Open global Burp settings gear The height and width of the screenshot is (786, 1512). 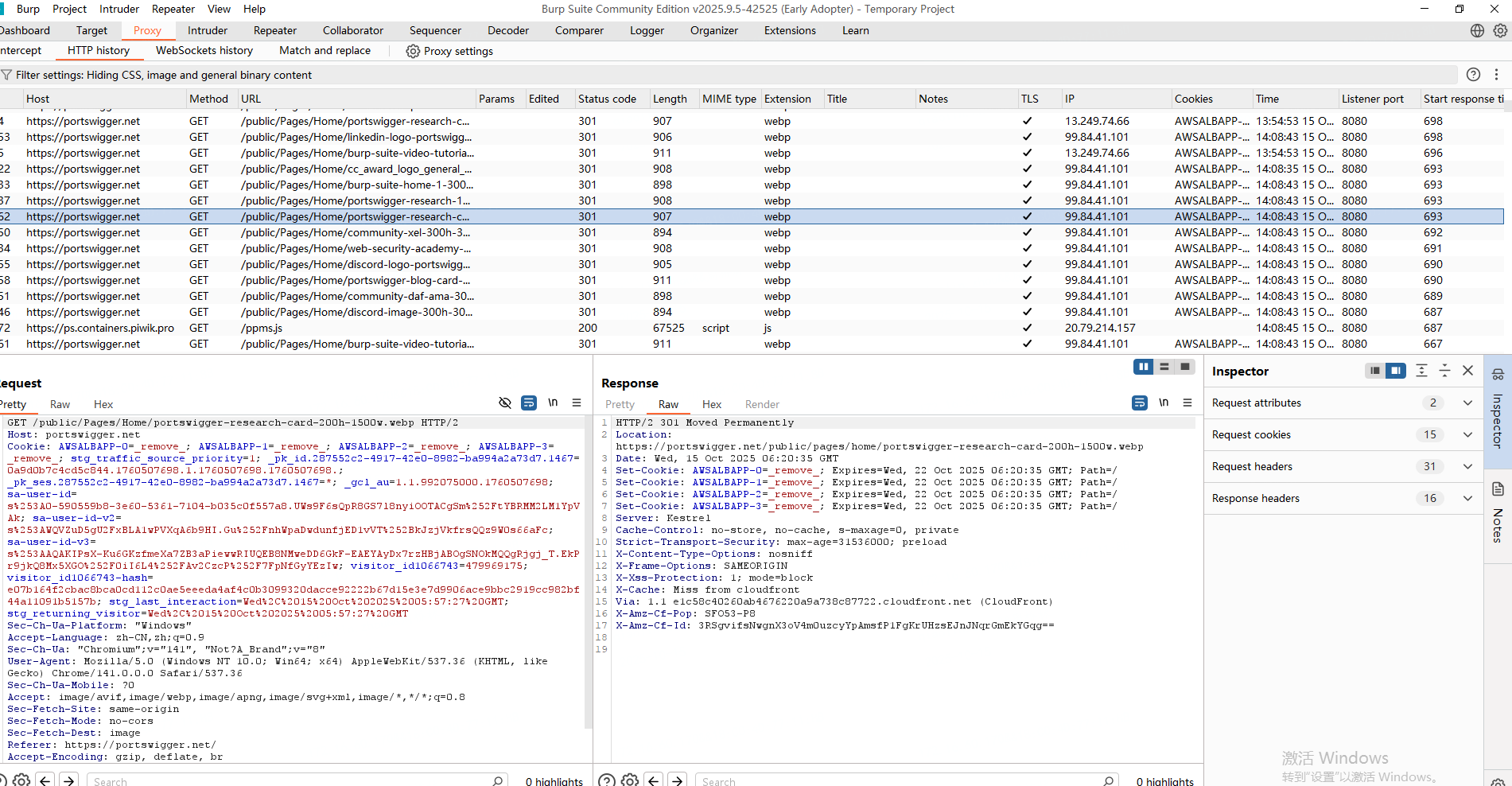pos(1500,30)
